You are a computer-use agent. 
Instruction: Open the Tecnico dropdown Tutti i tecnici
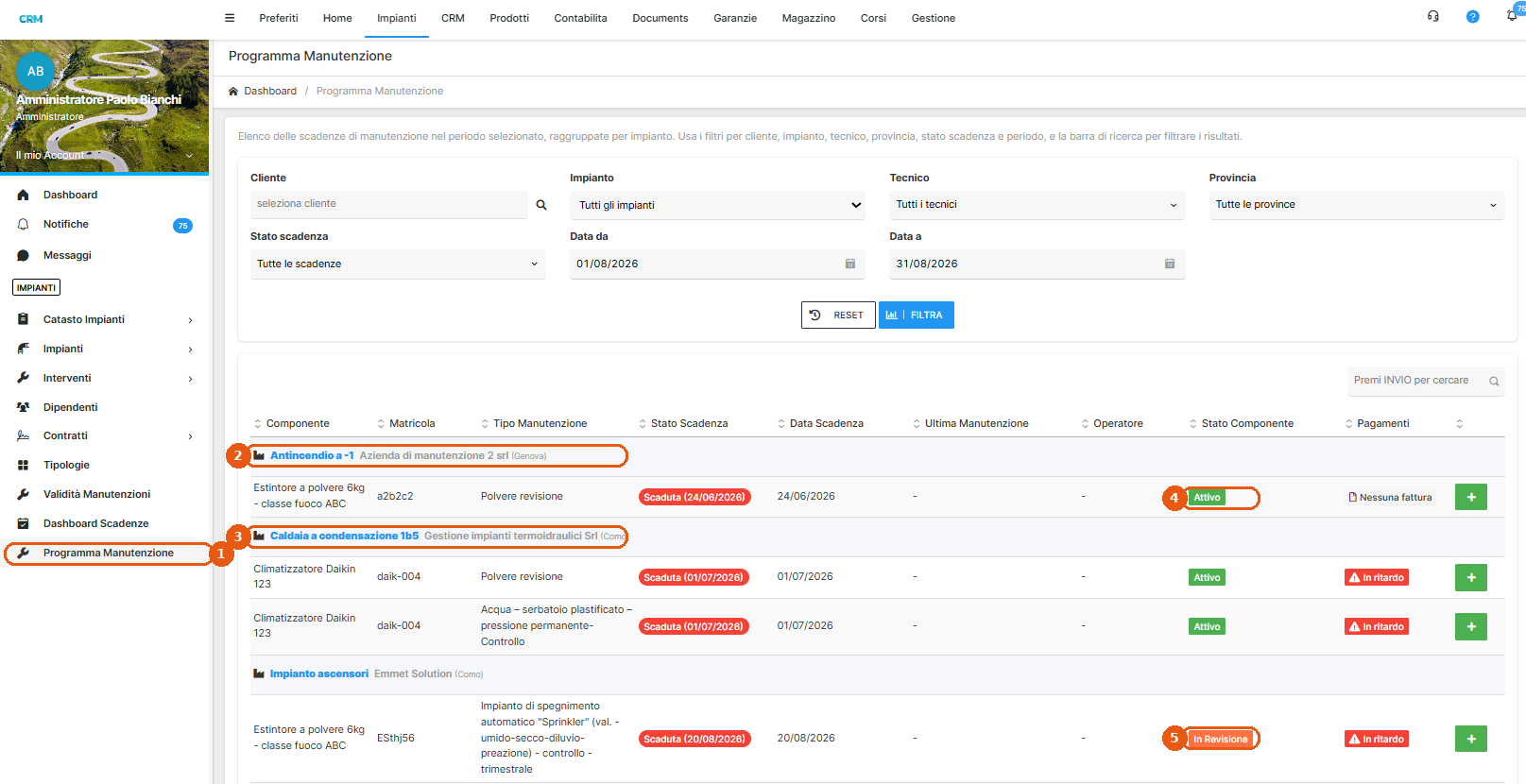click(1037, 205)
